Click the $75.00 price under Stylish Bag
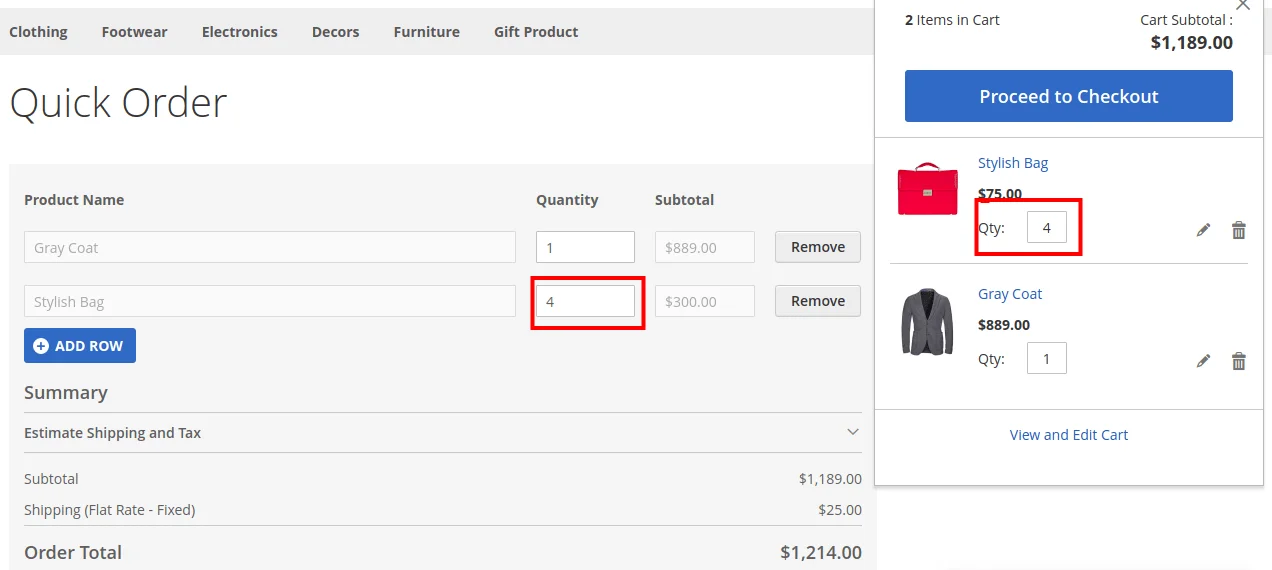The width and height of the screenshot is (1272, 570). pyautogui.click(x=1000, y=194)
